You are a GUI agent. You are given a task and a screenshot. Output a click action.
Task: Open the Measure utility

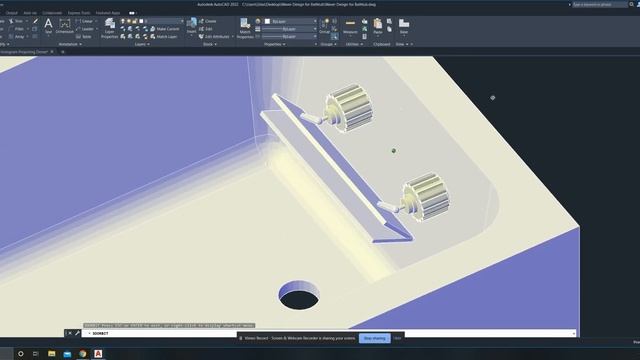tap(350, 26)
